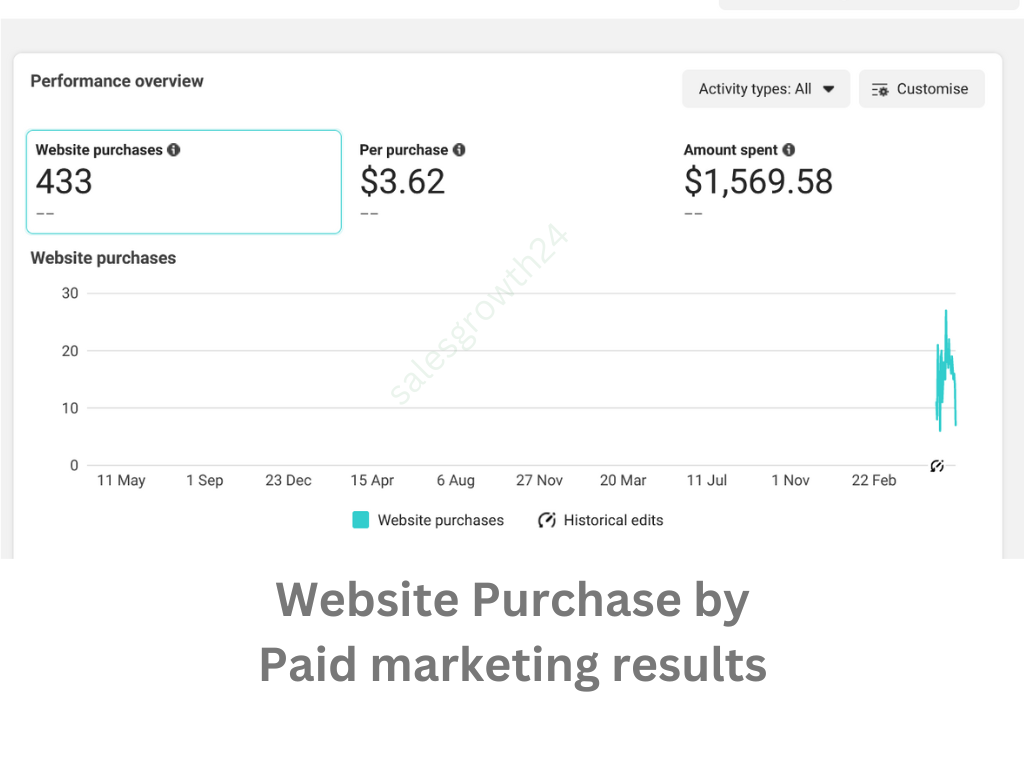Click the $3.62 per purchase value
The height and width of the screenshot is (768, 1024).
pyautogui.click(x=402, y=182)
